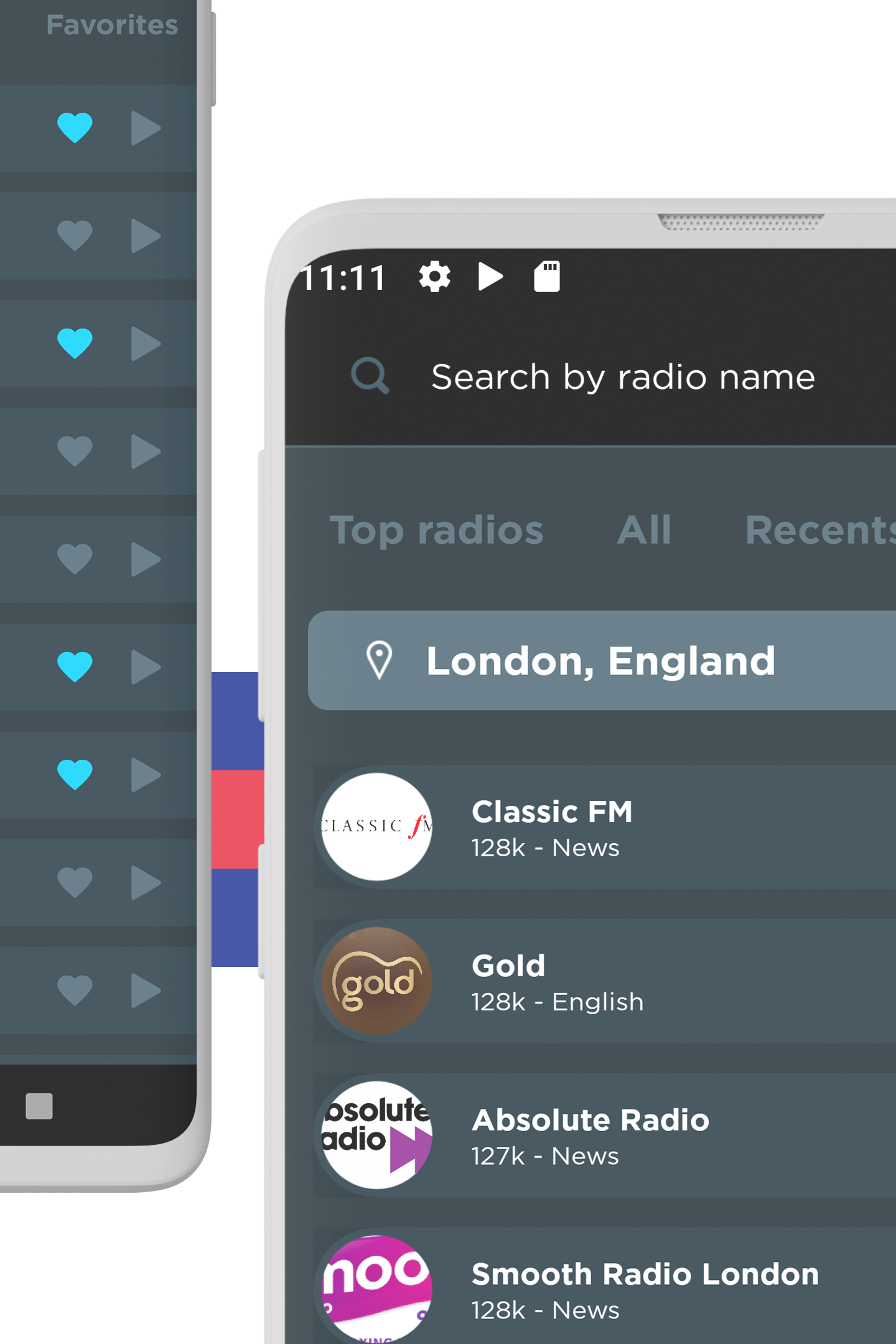
Task: Toggle the third row's blue heart
Action: click(75, 343)
